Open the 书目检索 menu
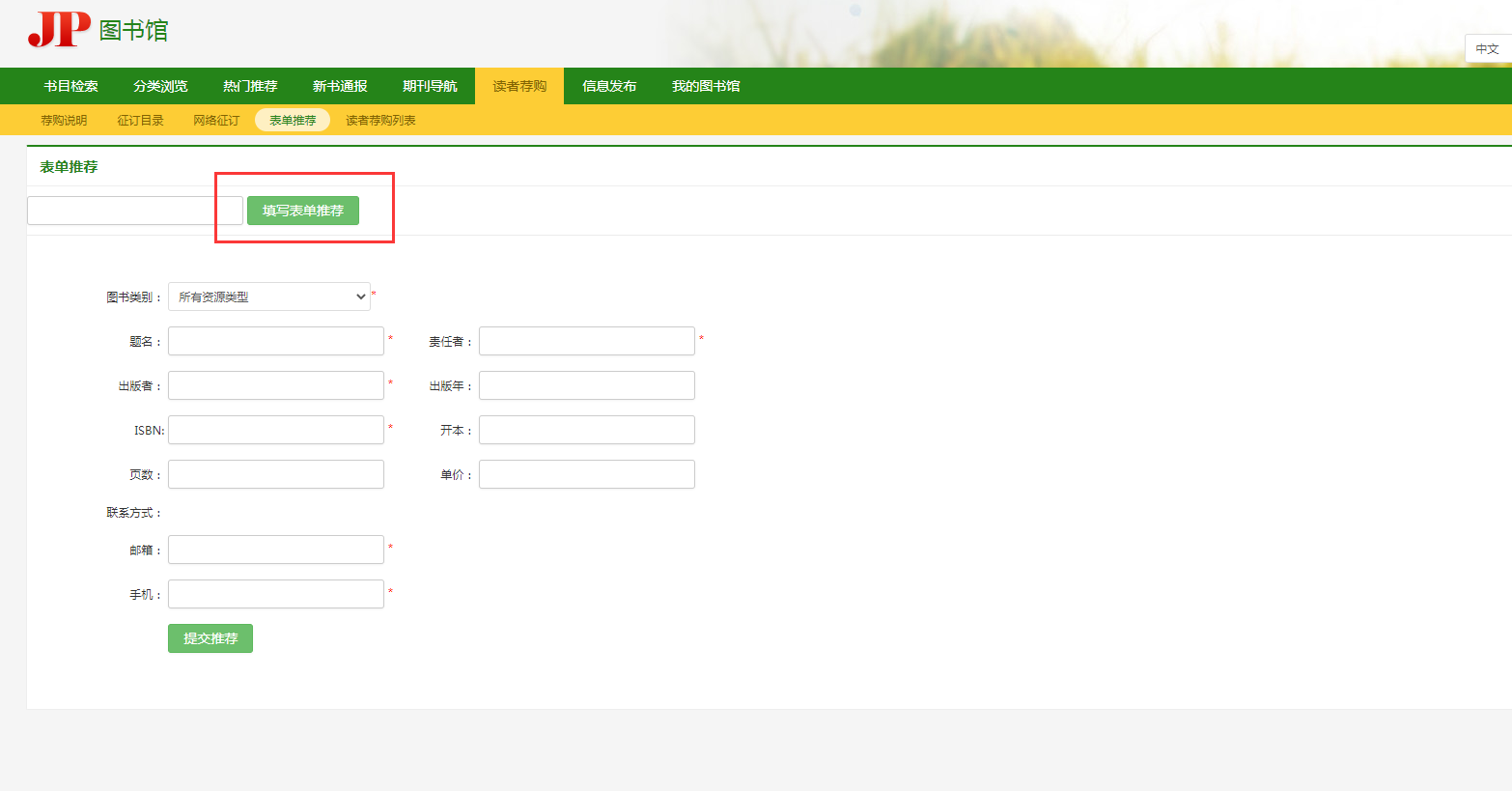Image resolution: width=1512 pixels, height=791 pixels. click(x=70, y=86)
